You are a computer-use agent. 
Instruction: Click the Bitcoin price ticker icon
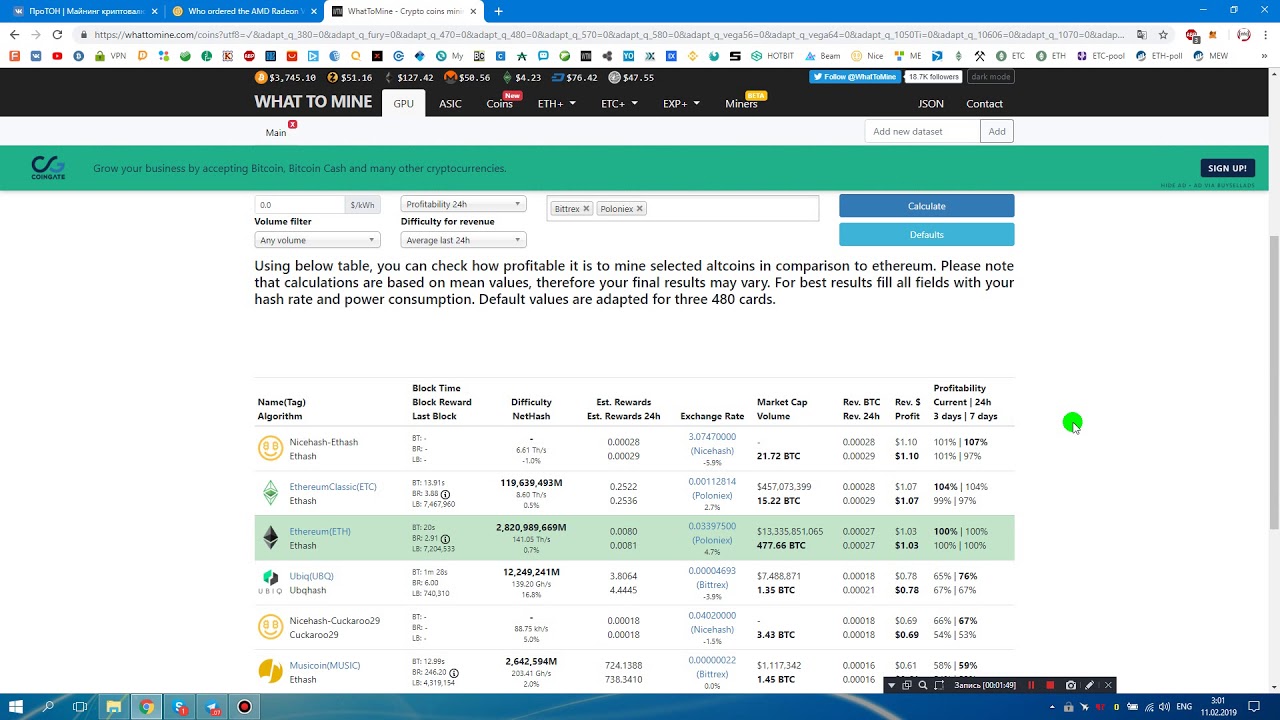tap(261, 77)
